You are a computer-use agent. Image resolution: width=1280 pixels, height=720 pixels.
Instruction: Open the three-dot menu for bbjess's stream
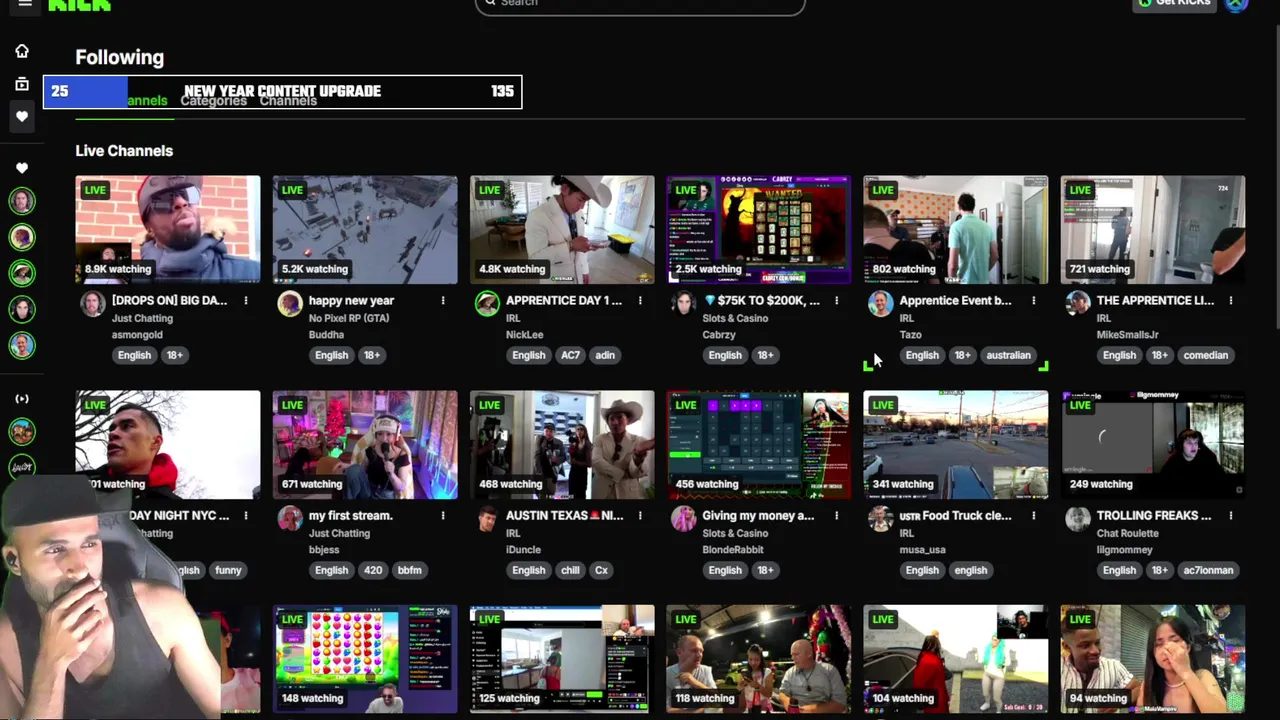[443, 516]
